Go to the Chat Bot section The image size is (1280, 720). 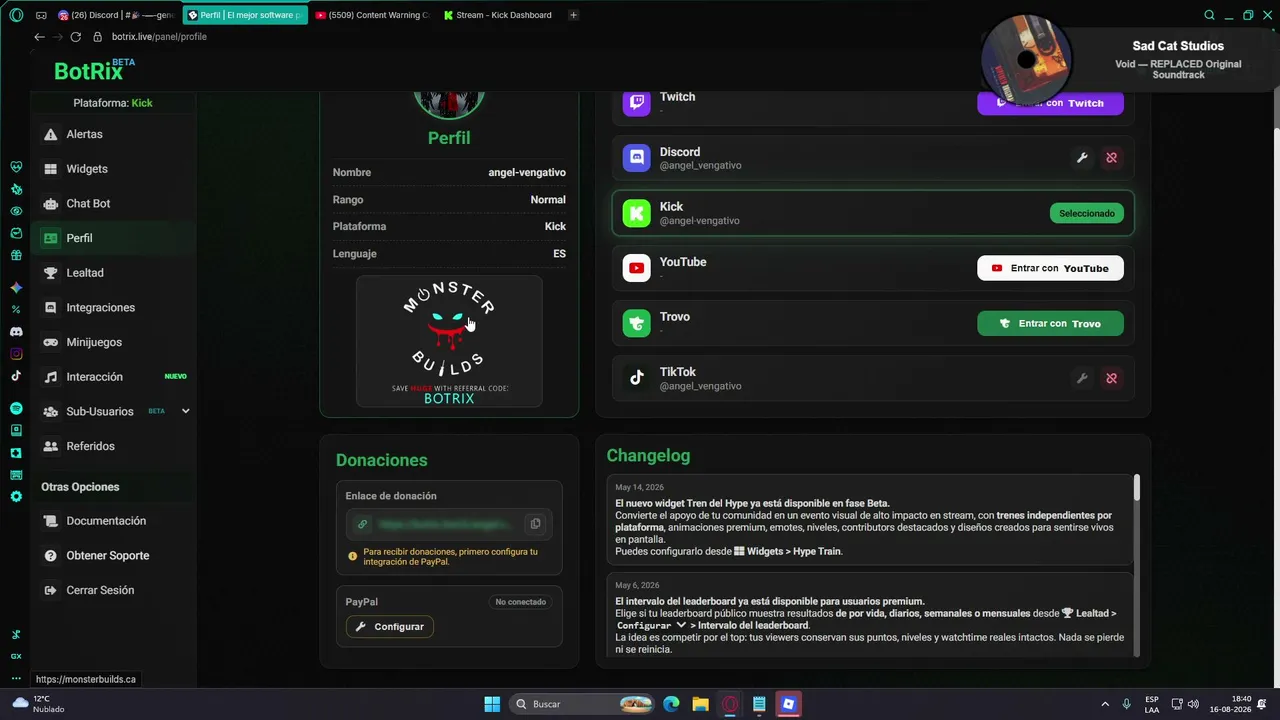pyautogui.click(x=88, y=203)
